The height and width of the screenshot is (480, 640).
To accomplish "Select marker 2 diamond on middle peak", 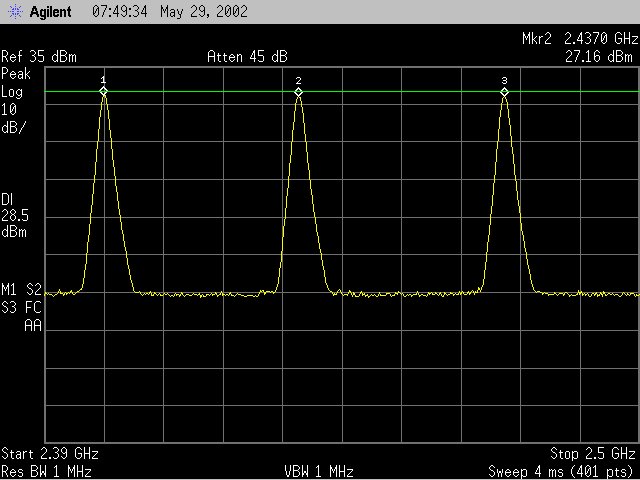I will pyautogui.click(x=298, y=91).
